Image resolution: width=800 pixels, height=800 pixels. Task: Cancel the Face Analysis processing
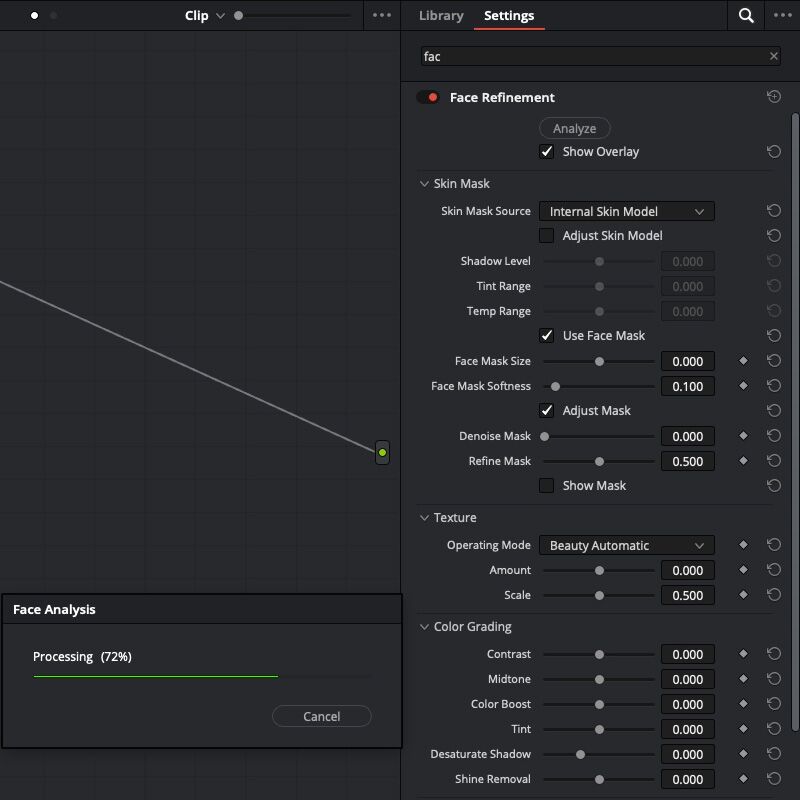(321, 716)
